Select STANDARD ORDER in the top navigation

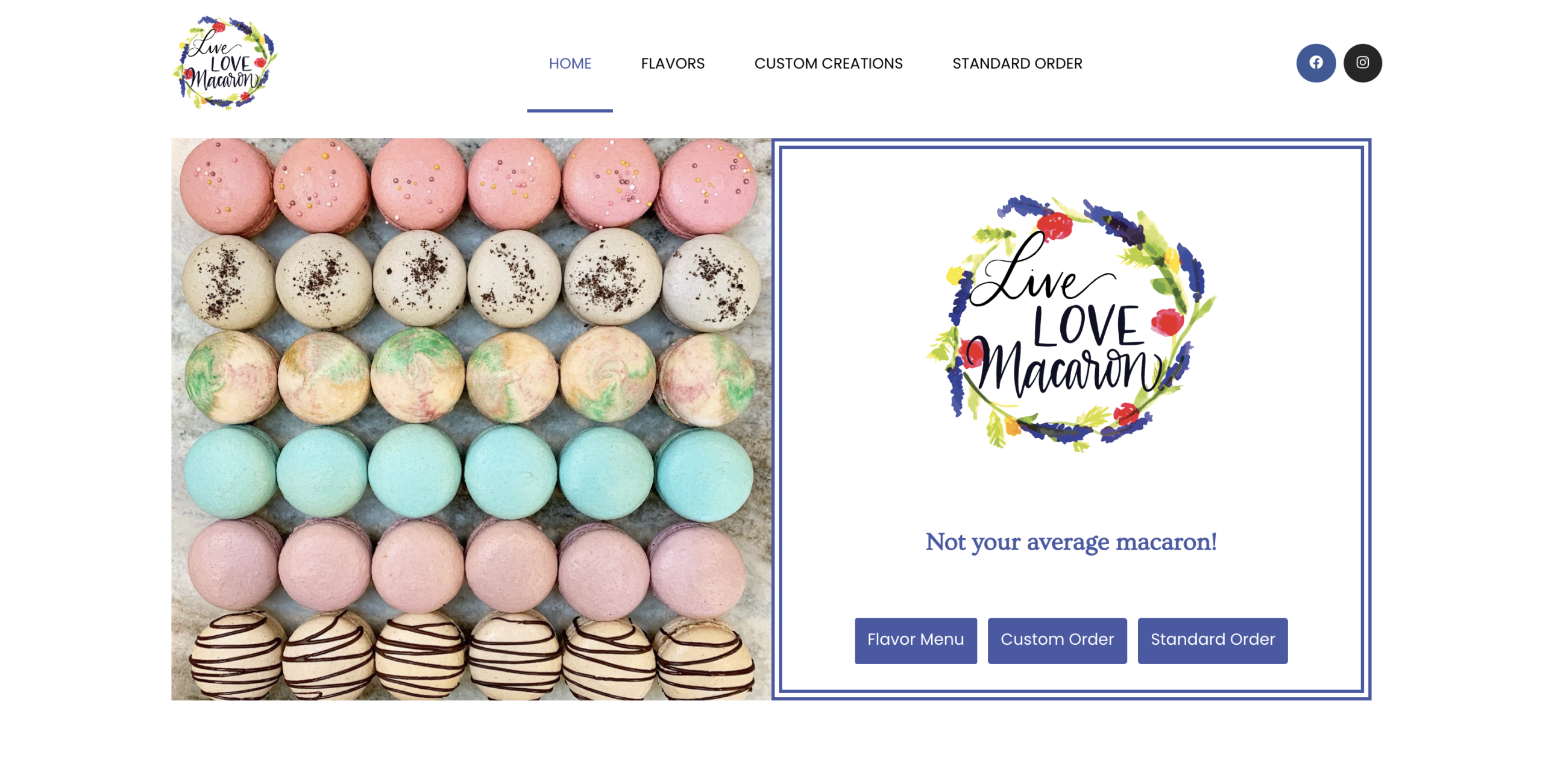click(1016, 63)
